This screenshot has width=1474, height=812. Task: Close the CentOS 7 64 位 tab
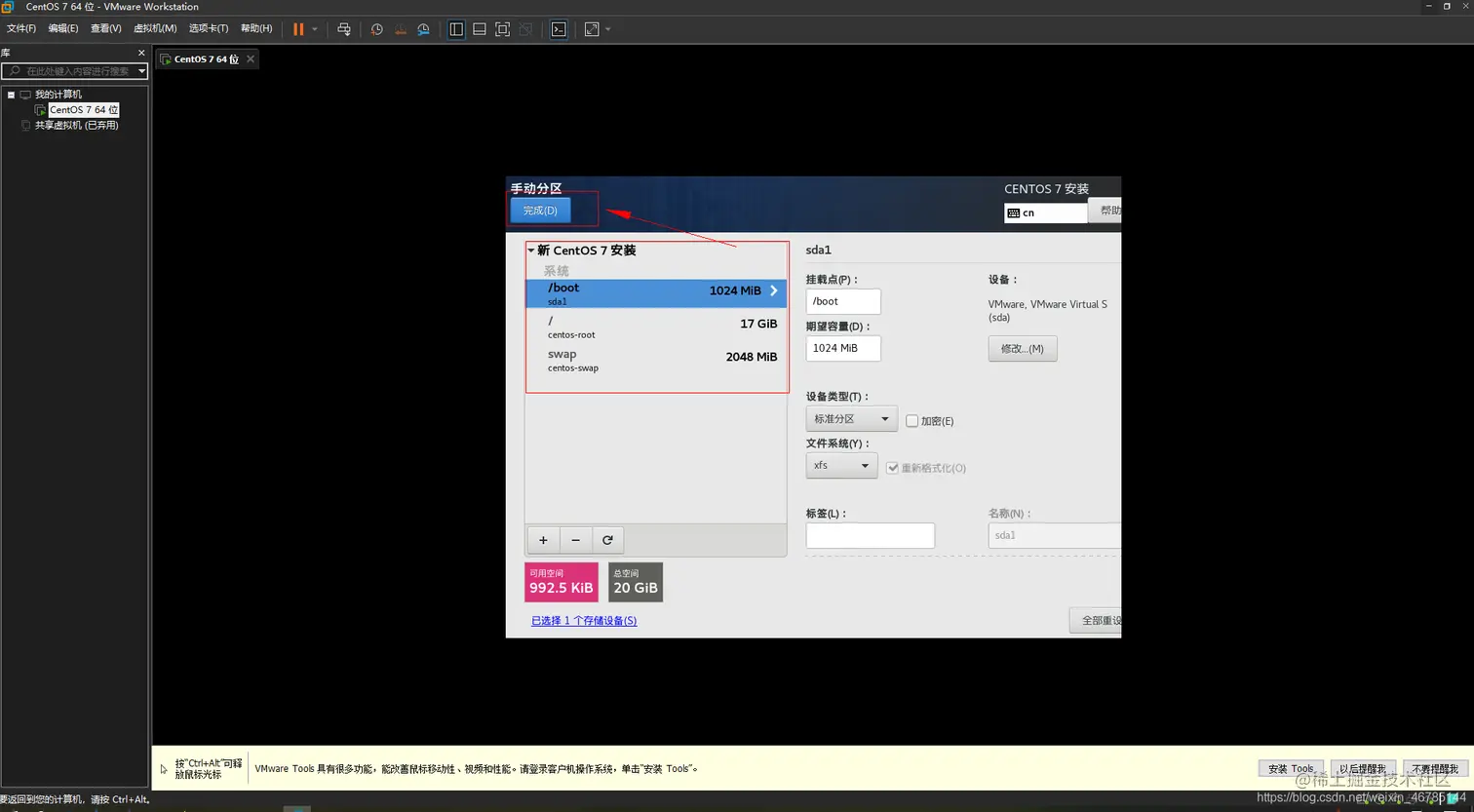click(251, 59)
